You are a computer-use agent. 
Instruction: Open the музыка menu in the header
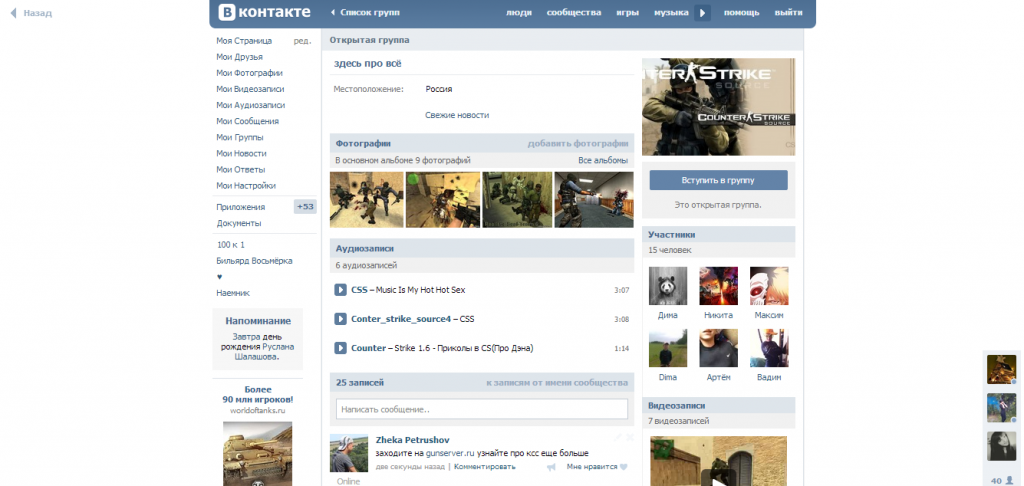click(x=671, y=13)
